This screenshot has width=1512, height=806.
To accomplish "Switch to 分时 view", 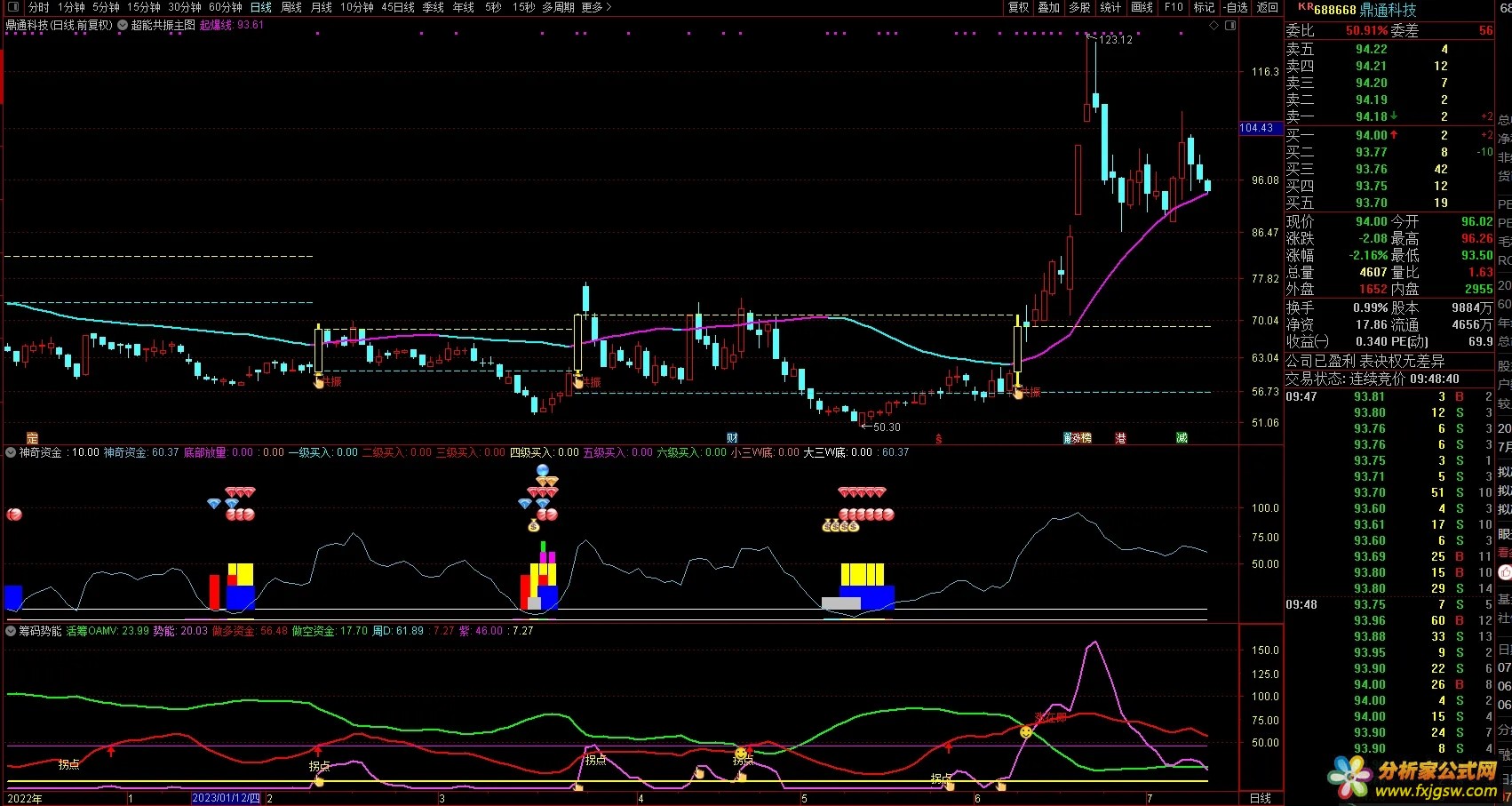I will pyautogui.click(x=38, y=7).
